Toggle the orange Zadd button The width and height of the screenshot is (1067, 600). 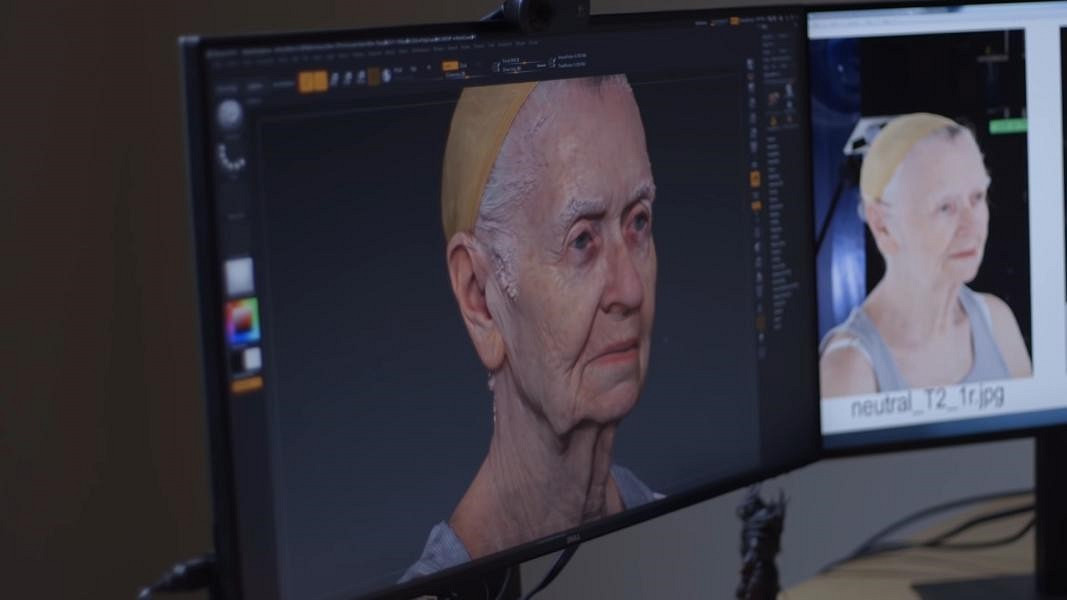click(x=450, y=66)
